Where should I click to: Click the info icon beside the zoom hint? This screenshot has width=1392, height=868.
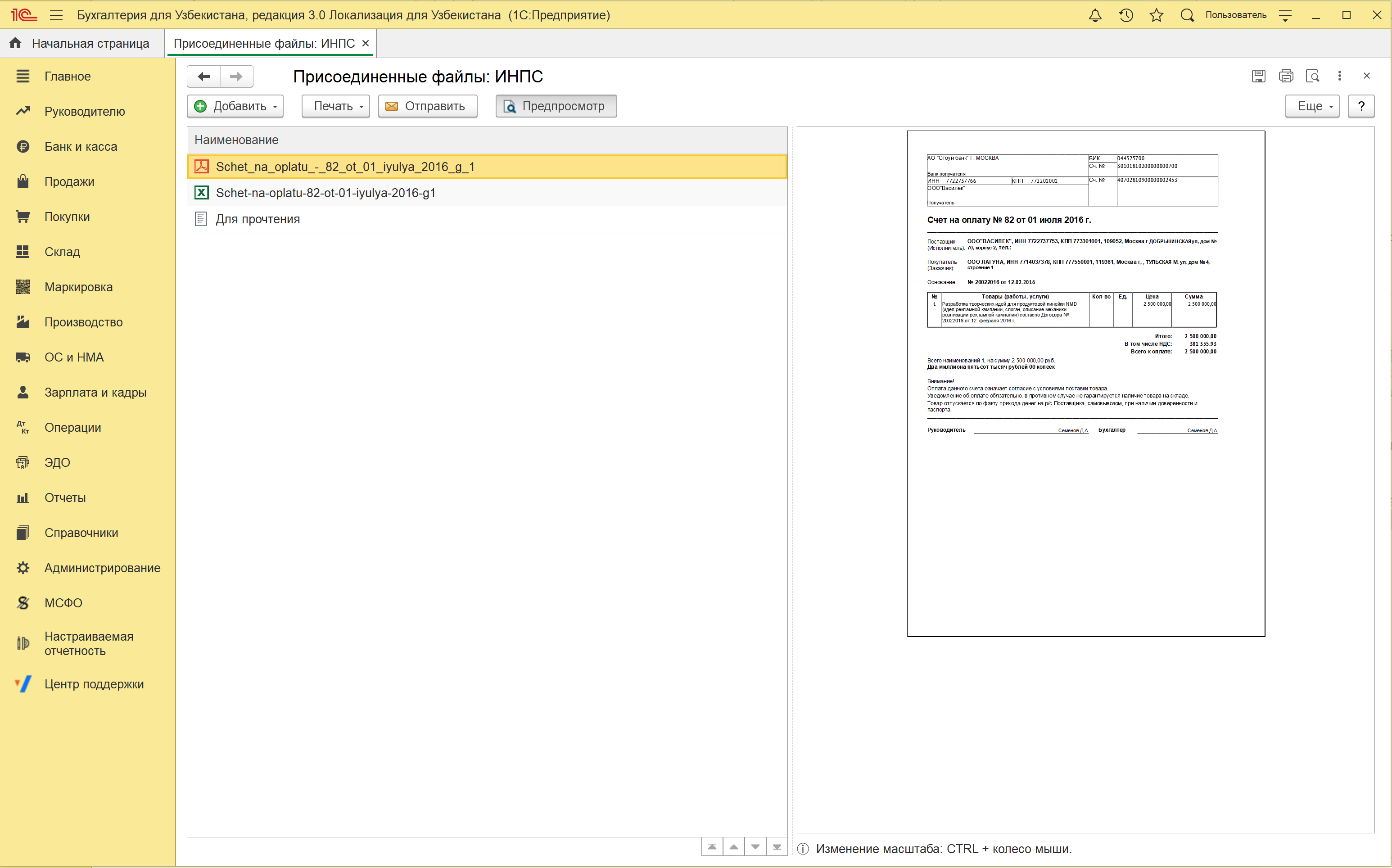coord(803,849)
